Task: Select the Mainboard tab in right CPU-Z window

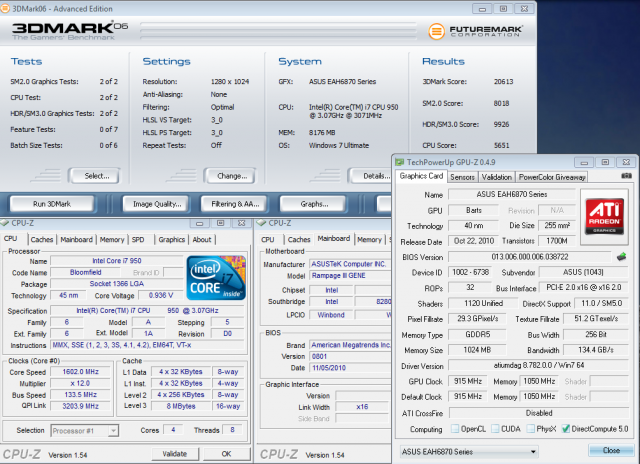Action: [333, 238]
